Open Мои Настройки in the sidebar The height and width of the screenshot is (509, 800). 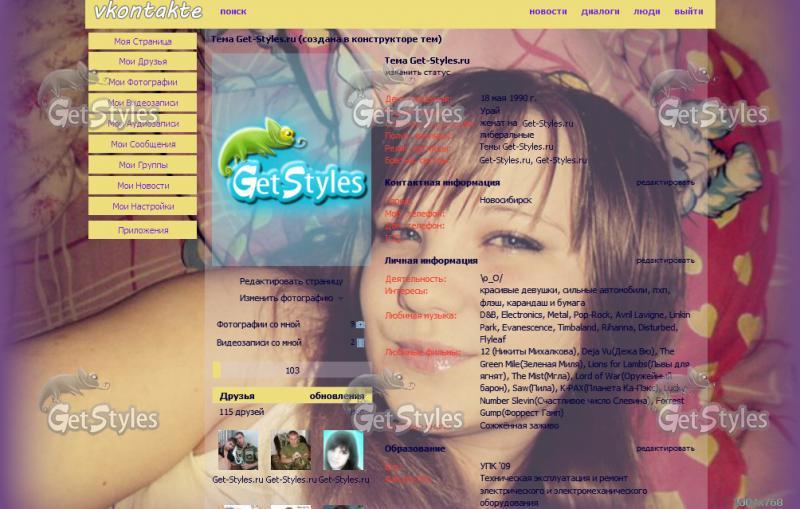point(142,207)
